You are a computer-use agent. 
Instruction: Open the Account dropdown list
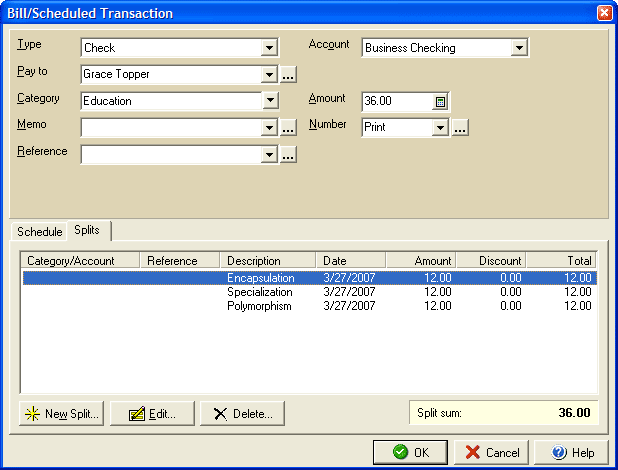[518, 47]
